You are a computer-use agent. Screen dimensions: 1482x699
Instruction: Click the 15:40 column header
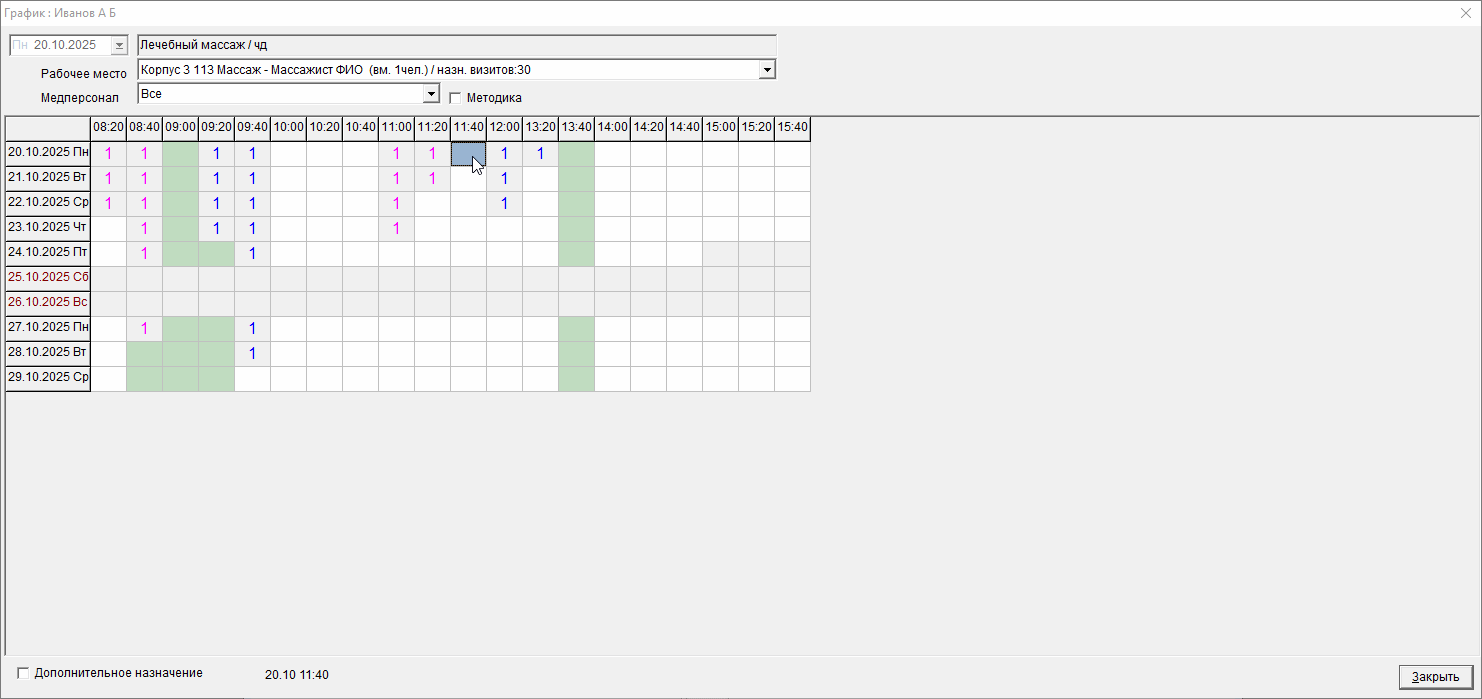tap(792, 128)
